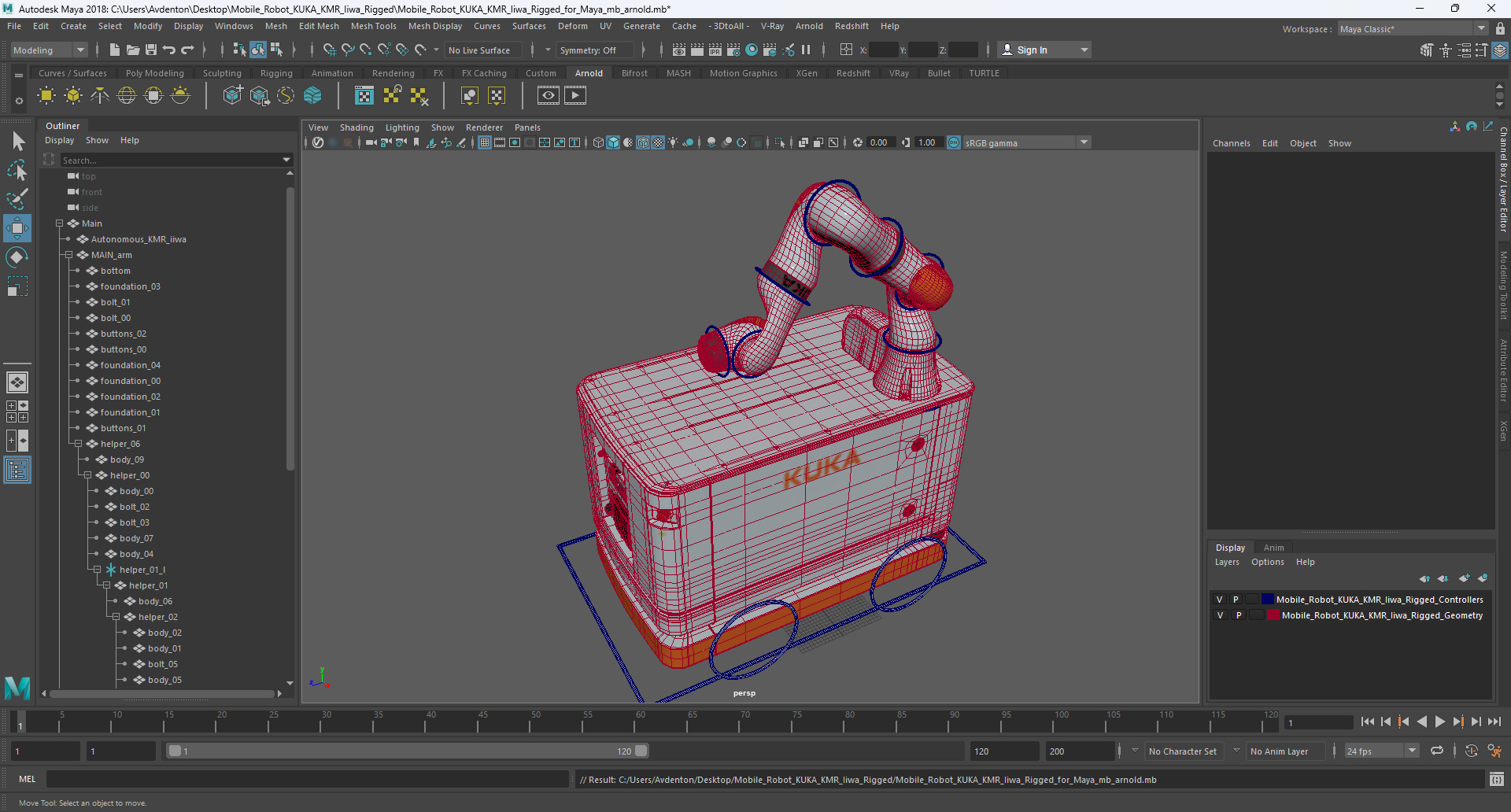The width and height of the screenshot is (1511, 812).
Task: Open TX Manager checkered shelf icon
Action: (x=364, y=96)
